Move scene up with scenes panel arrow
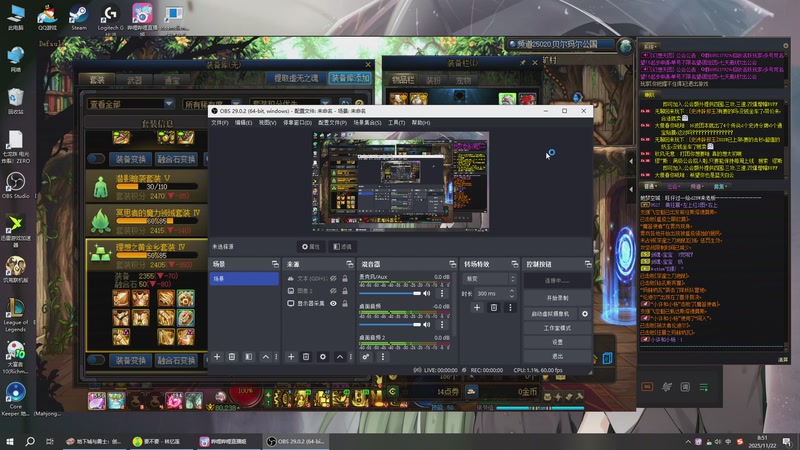 (265, 357)
